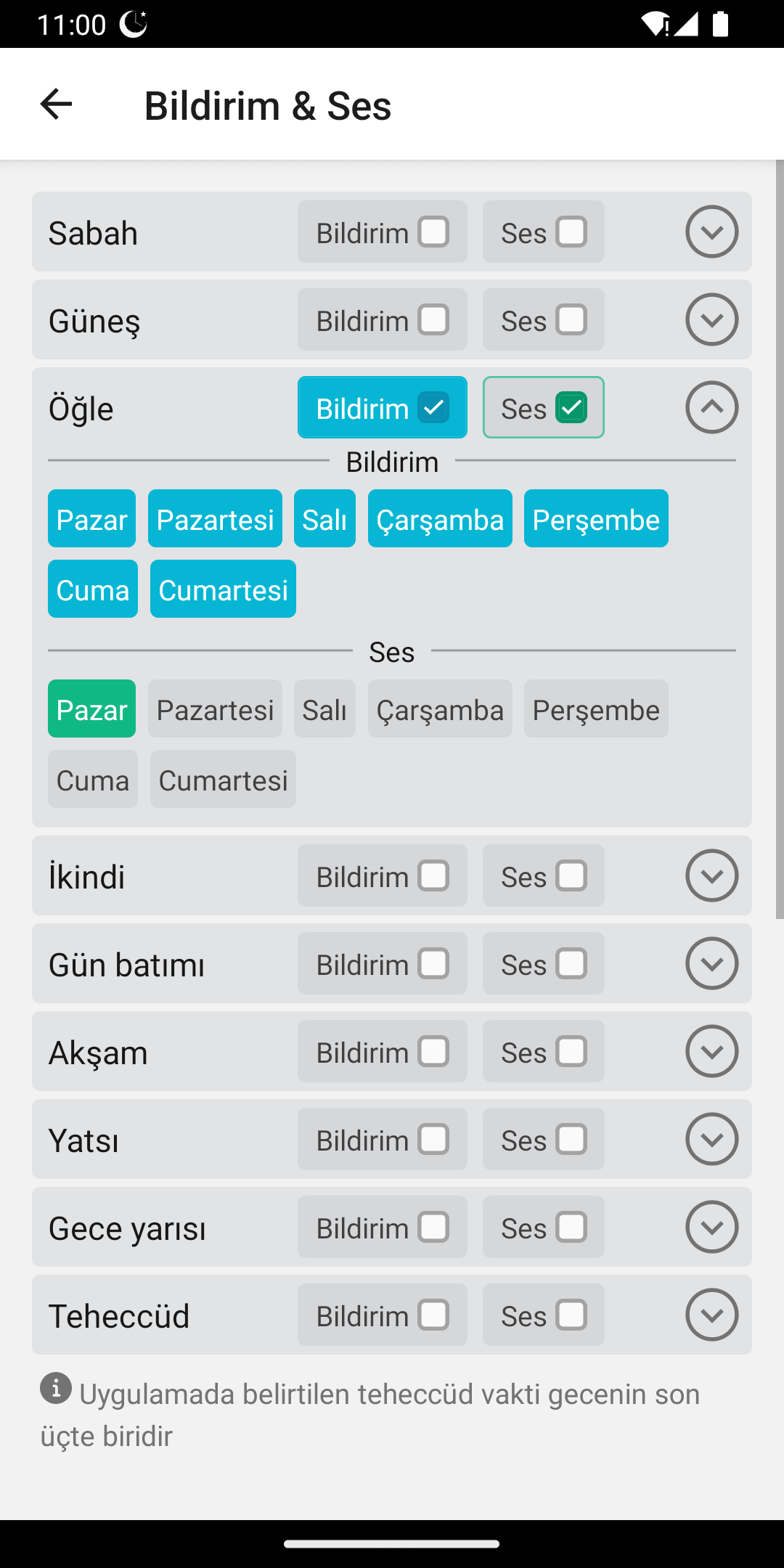Screen dimensions: 784x1568
Task: Tap the back arrow icon
Action: point(56,105)
